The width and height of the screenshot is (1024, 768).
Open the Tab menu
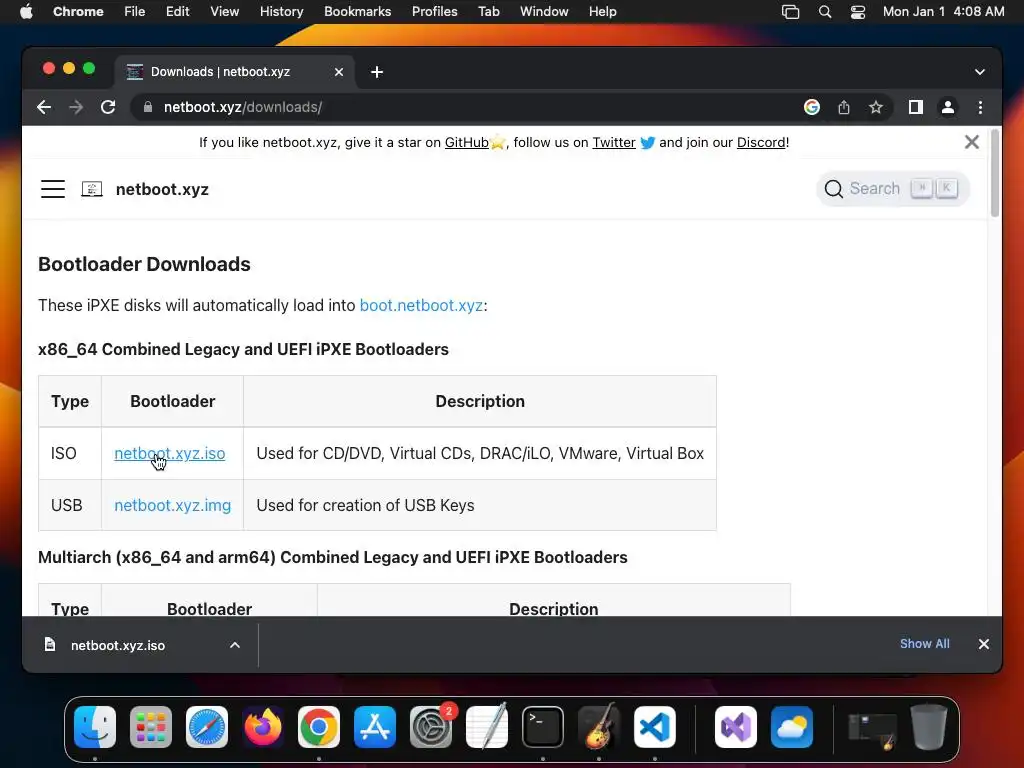(x=488, y=11)
